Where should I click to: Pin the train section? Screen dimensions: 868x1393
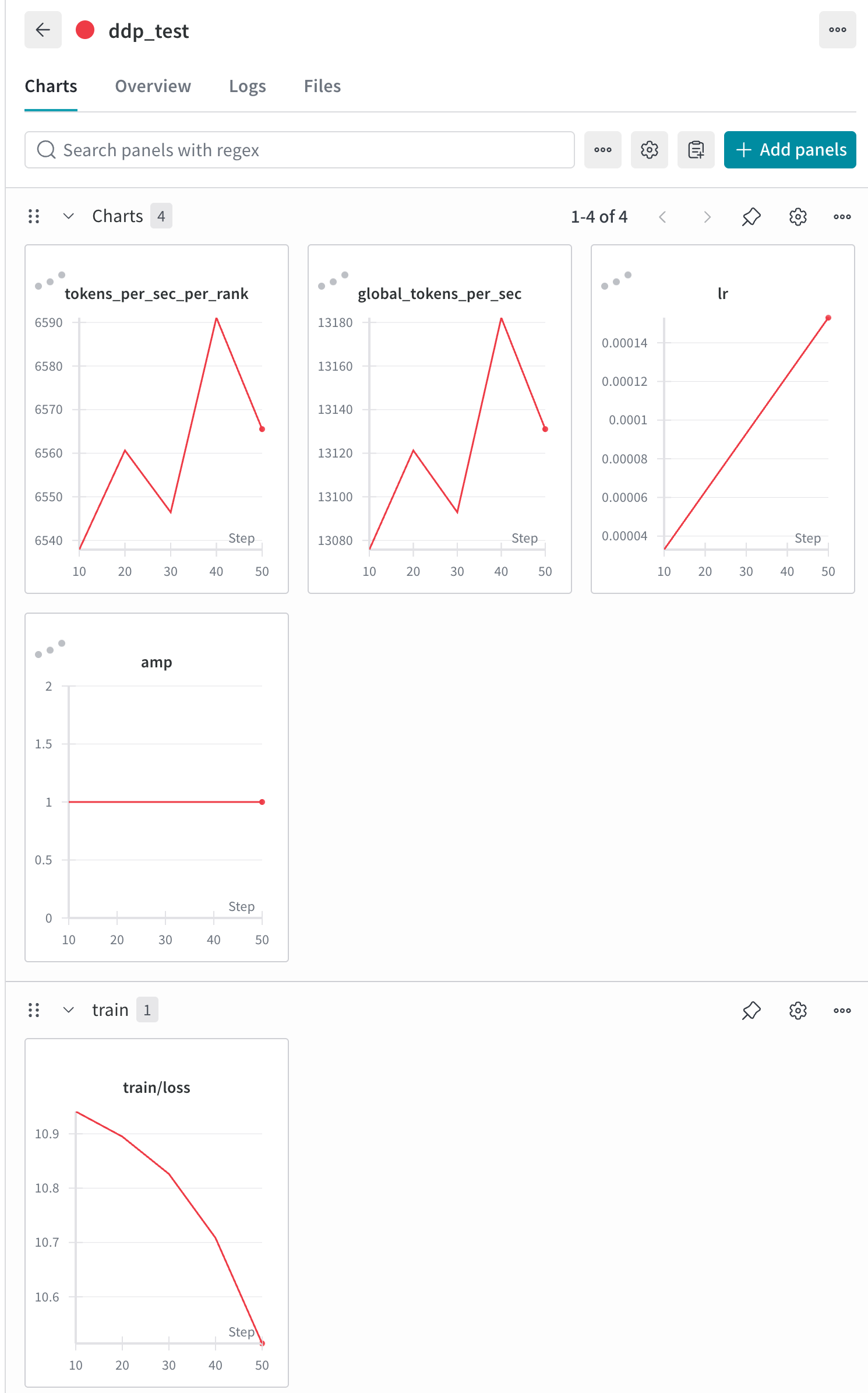coord(751,1011)
